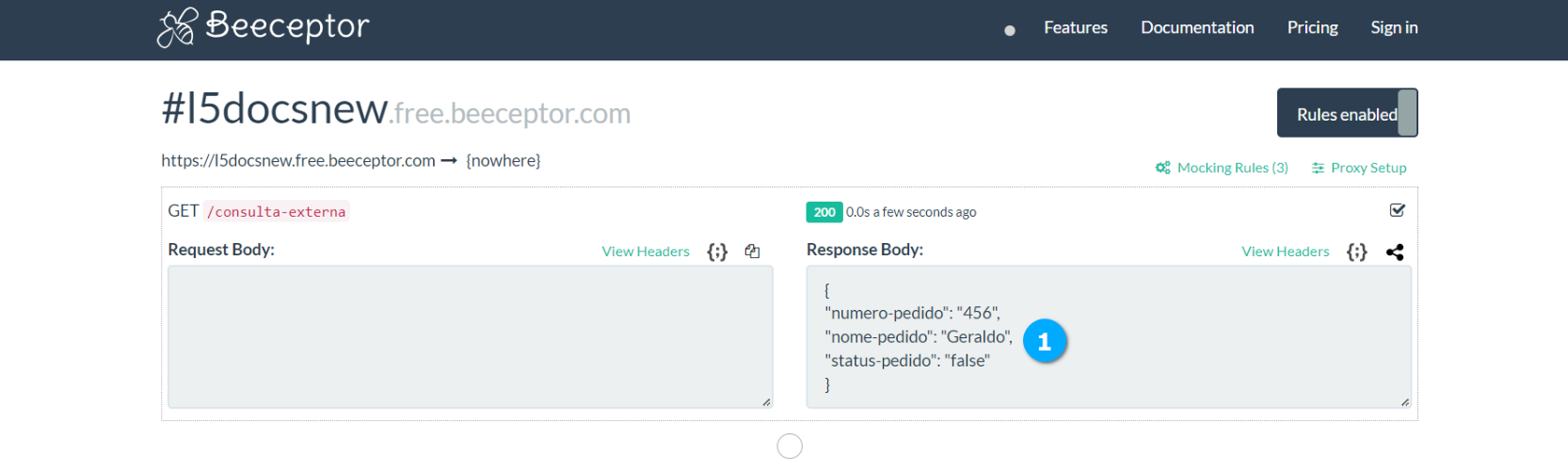This screenshot has height=472, width=1568.
Task: Share the response via share icon
Action: click(x=1395, y=252)
